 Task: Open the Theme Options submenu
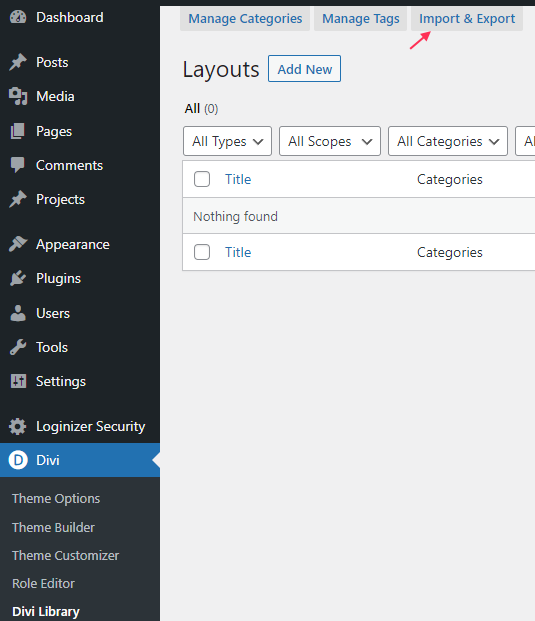click(56, 499)
